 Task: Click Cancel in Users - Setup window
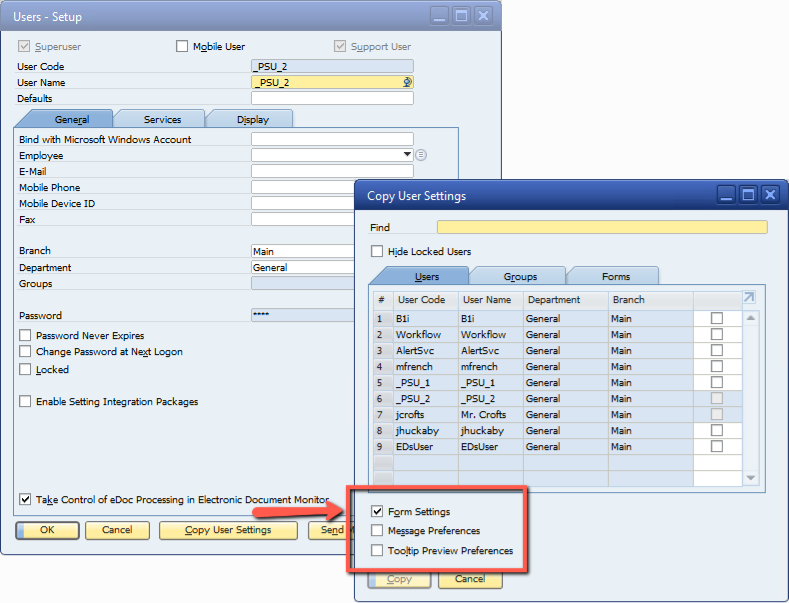[x=117, y=530]
